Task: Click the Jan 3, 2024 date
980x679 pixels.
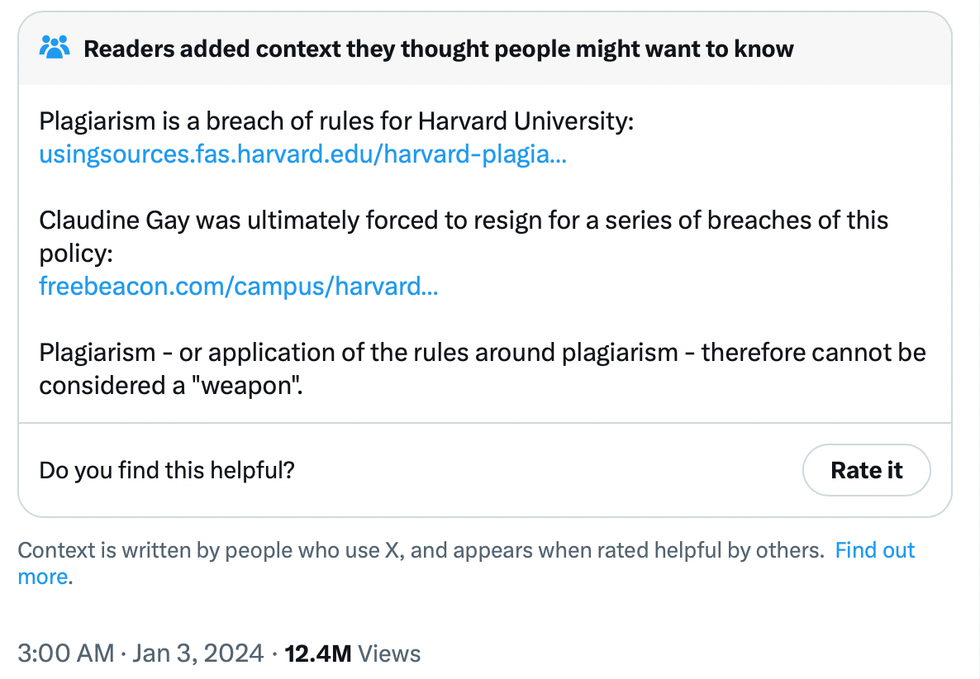Action: [194, 654]
